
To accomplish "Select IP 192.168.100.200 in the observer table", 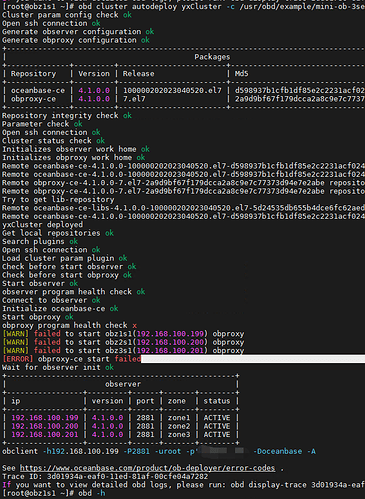I will point(45,426).
